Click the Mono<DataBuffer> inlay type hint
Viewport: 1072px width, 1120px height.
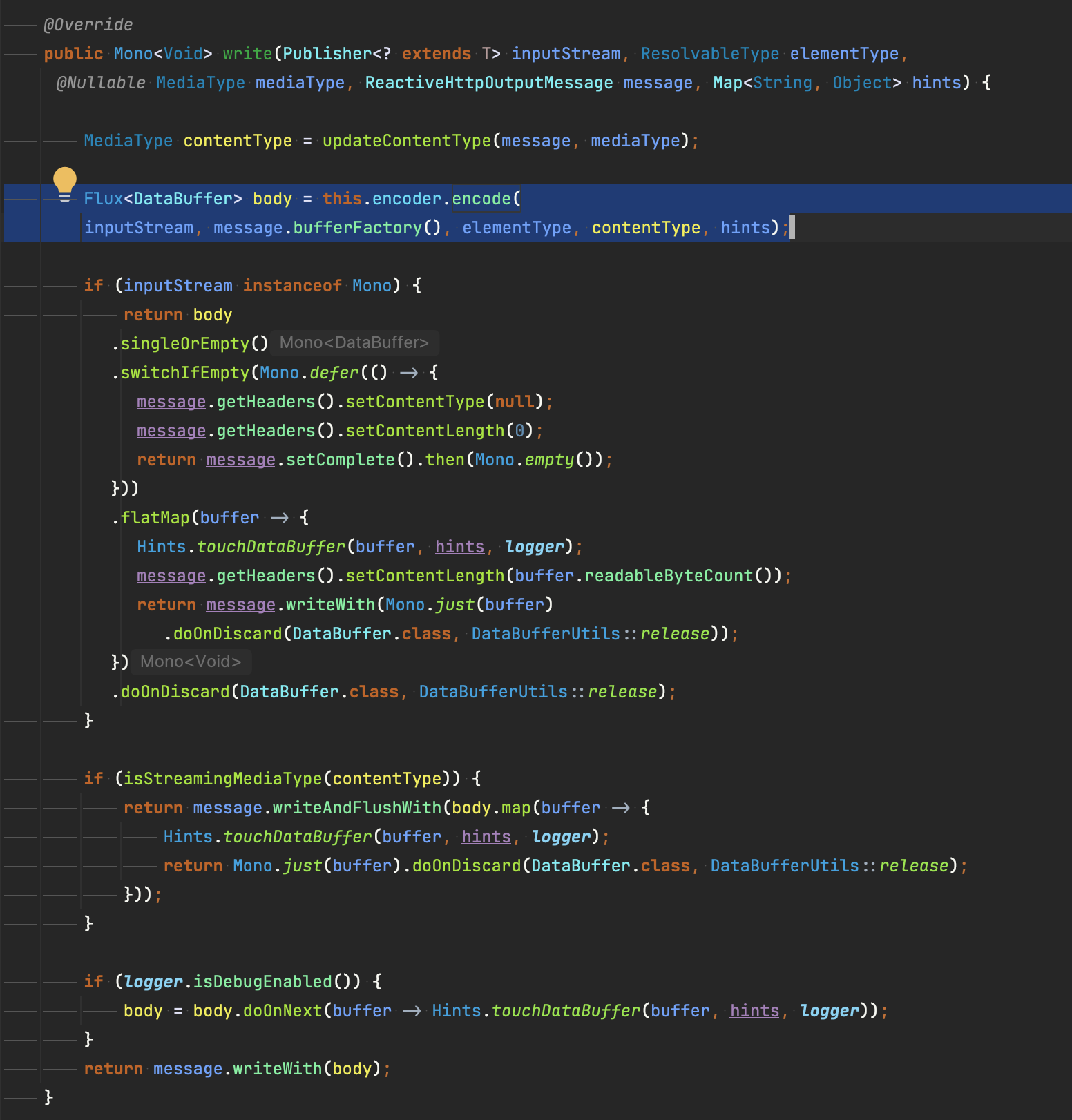354,343
